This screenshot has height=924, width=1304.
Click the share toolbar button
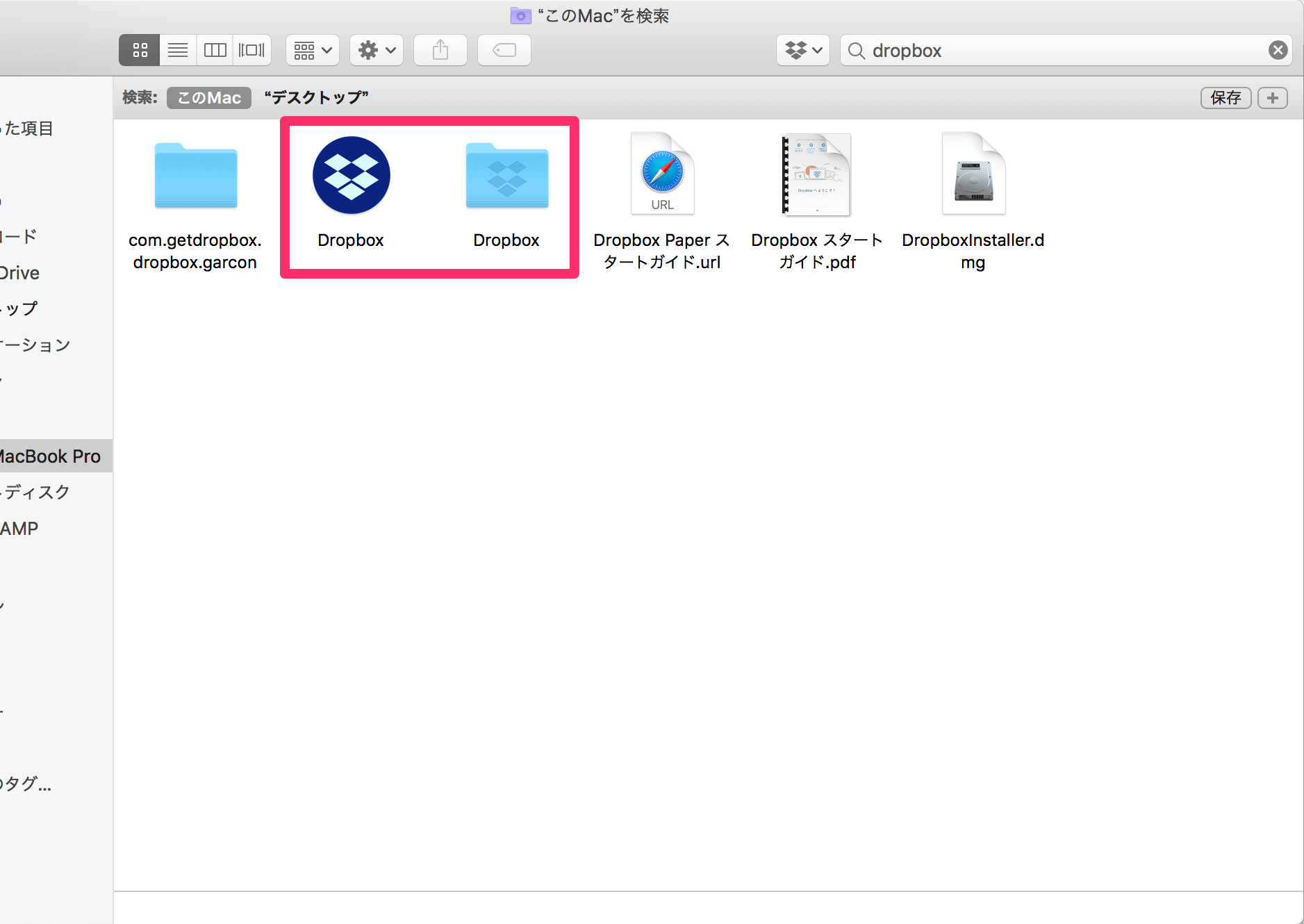[x=440, y=50]
